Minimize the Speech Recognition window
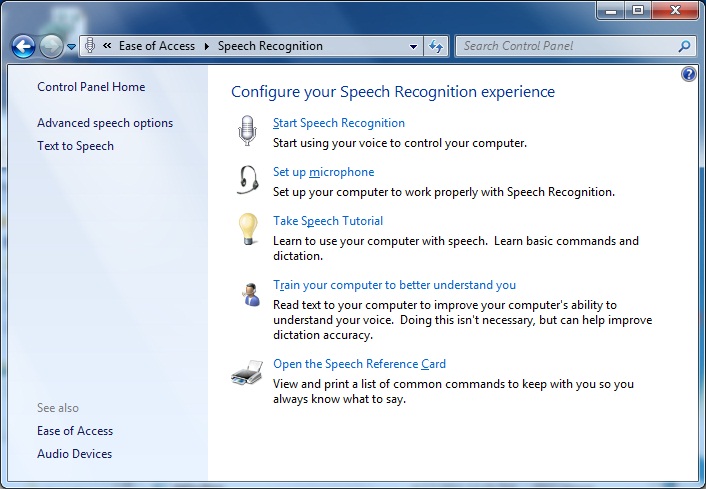 [611, 10]
